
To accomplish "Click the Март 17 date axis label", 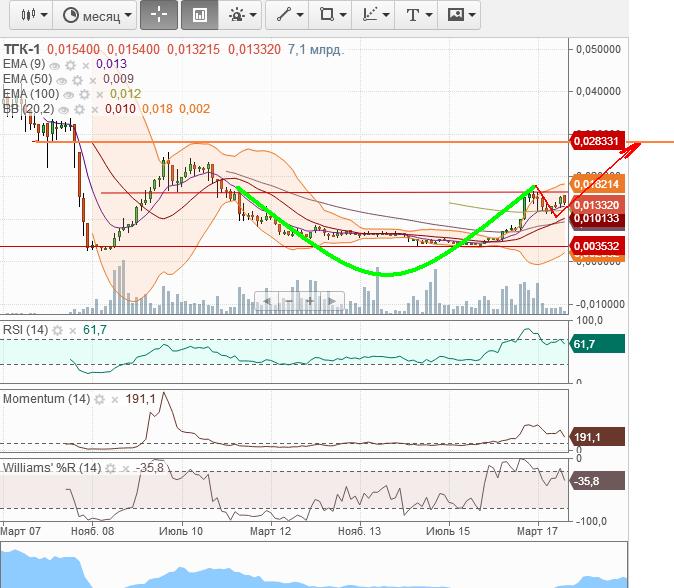I will point(537,531).
